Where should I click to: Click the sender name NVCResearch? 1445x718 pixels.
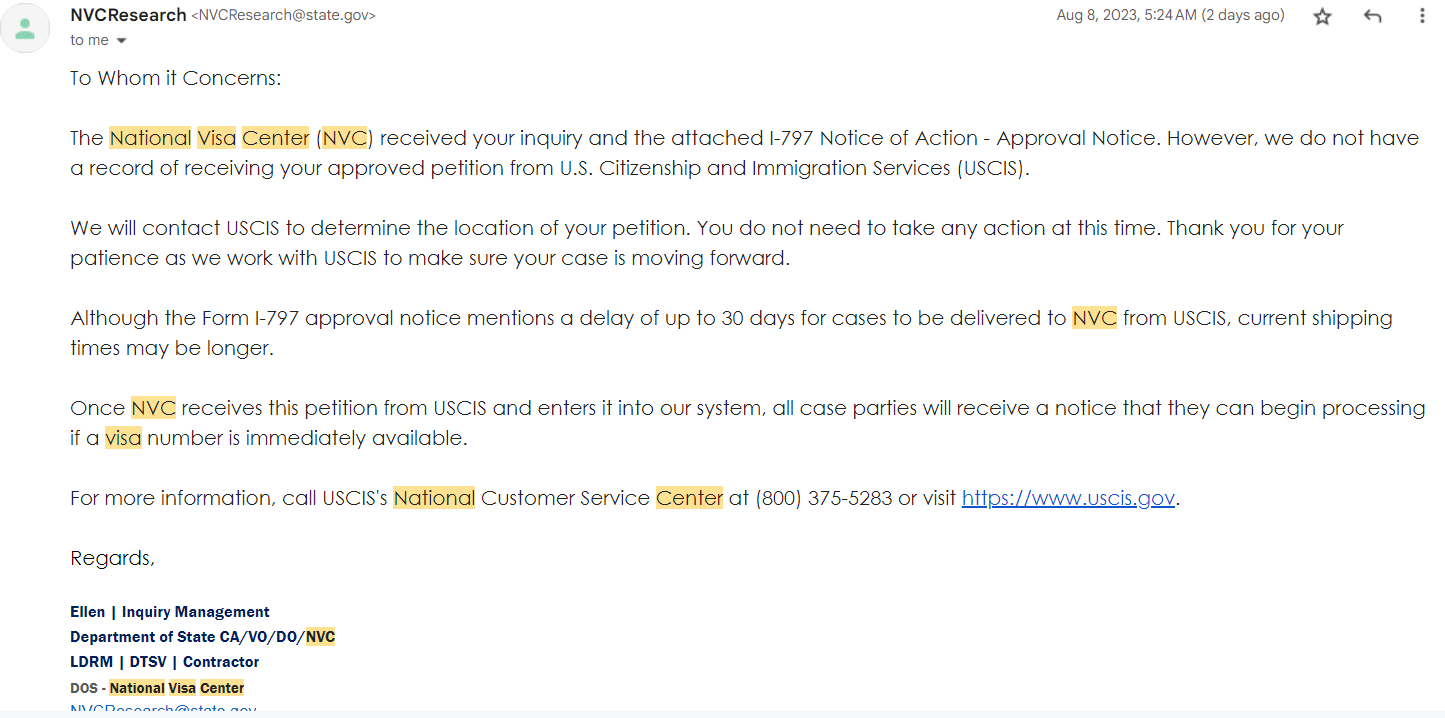[128, 15]
